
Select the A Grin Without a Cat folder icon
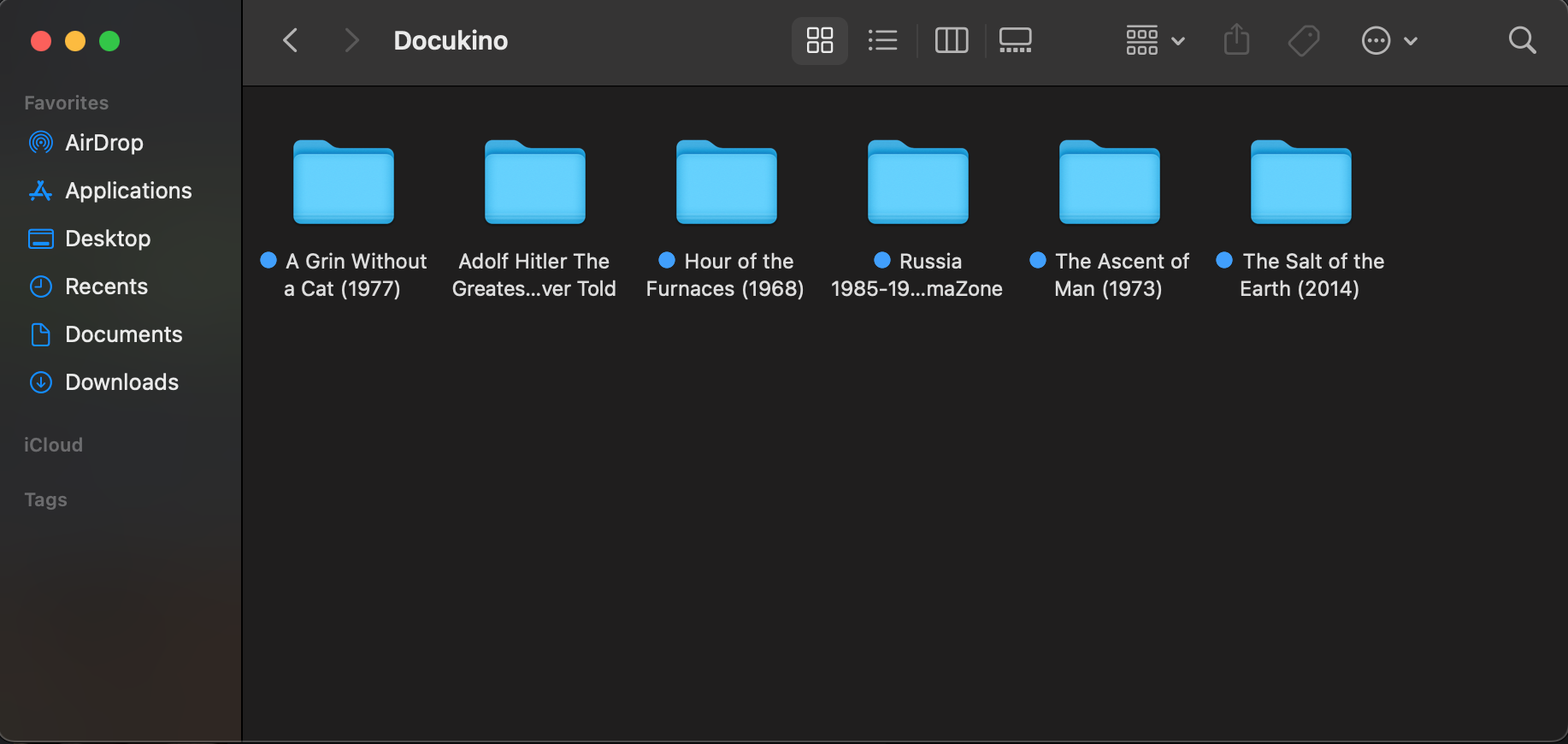[344, 181]
